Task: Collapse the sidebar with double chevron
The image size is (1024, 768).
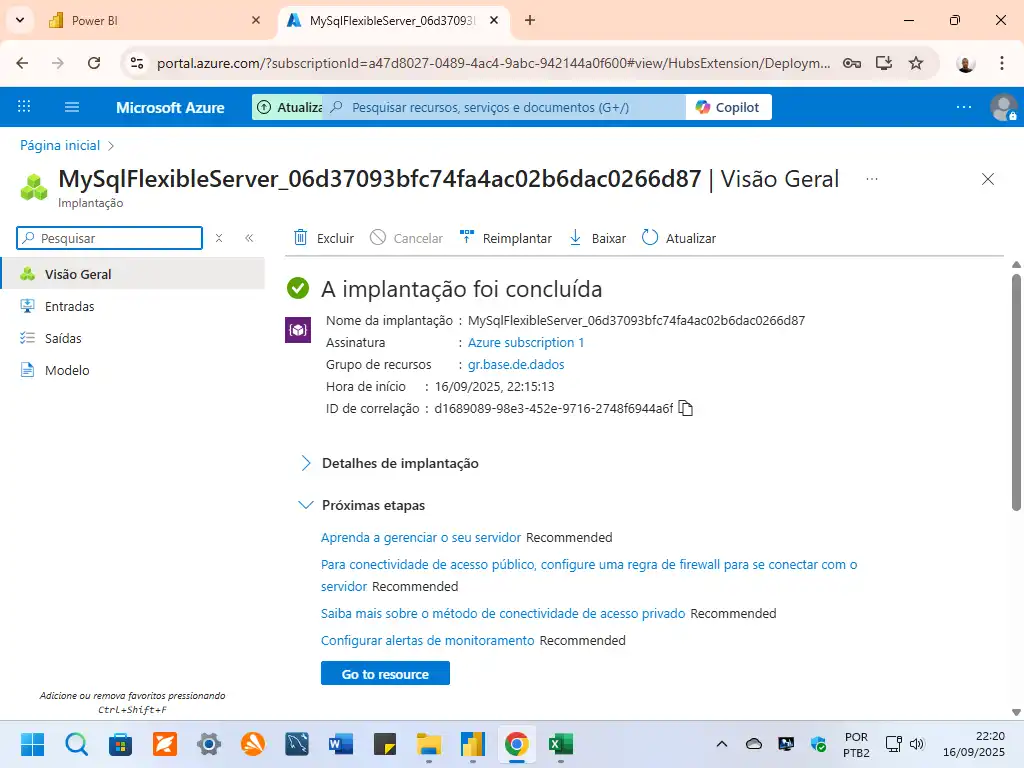Action: coord(249,238)
